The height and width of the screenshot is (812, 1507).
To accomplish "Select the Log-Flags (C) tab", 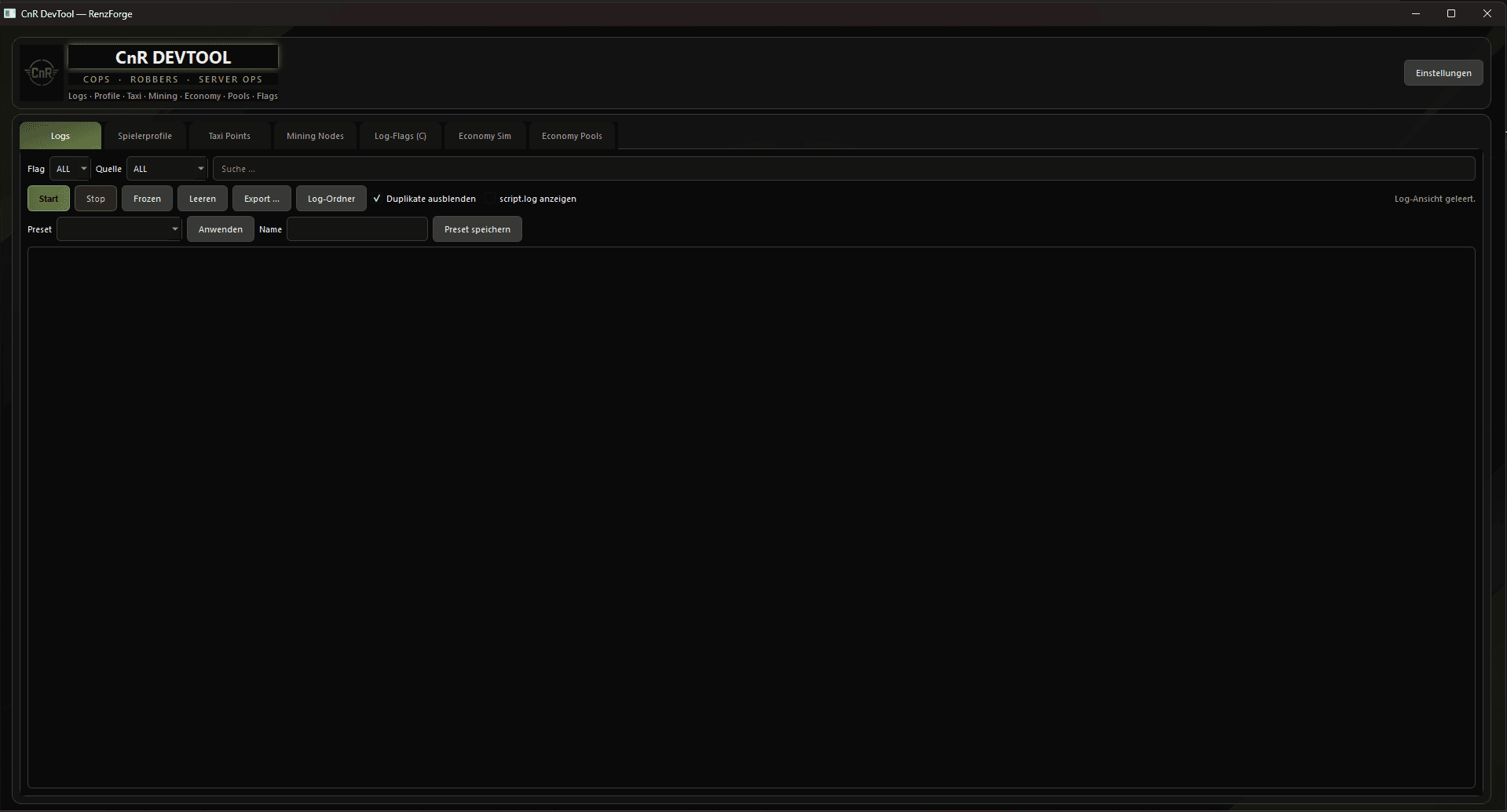I will coord(401,136).
